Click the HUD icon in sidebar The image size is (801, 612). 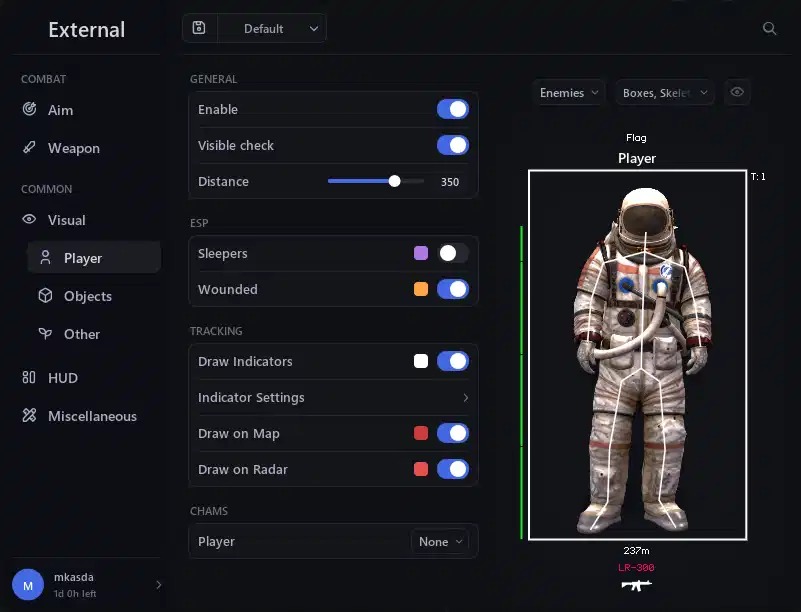point(30,378)
